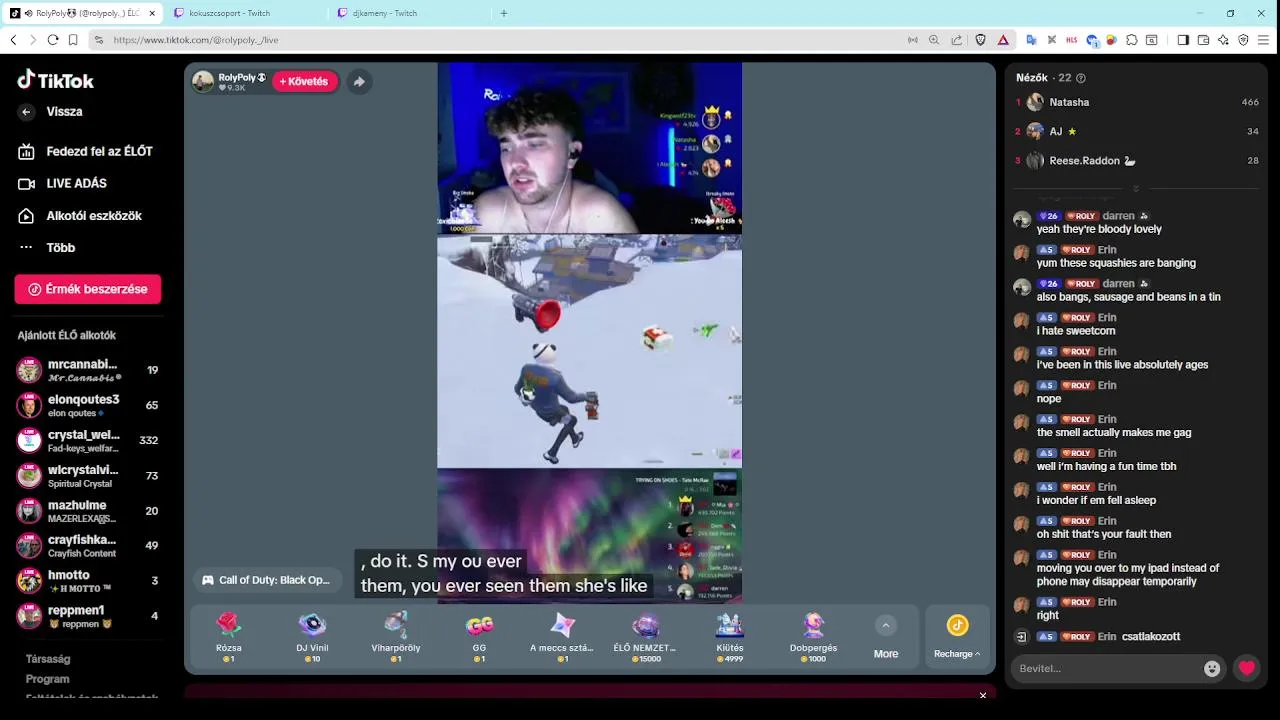Viewport: 1280px width, 720px height.
Task: Send the Rózsa gift
Action: pyautogui.click(x=229, y=637)
